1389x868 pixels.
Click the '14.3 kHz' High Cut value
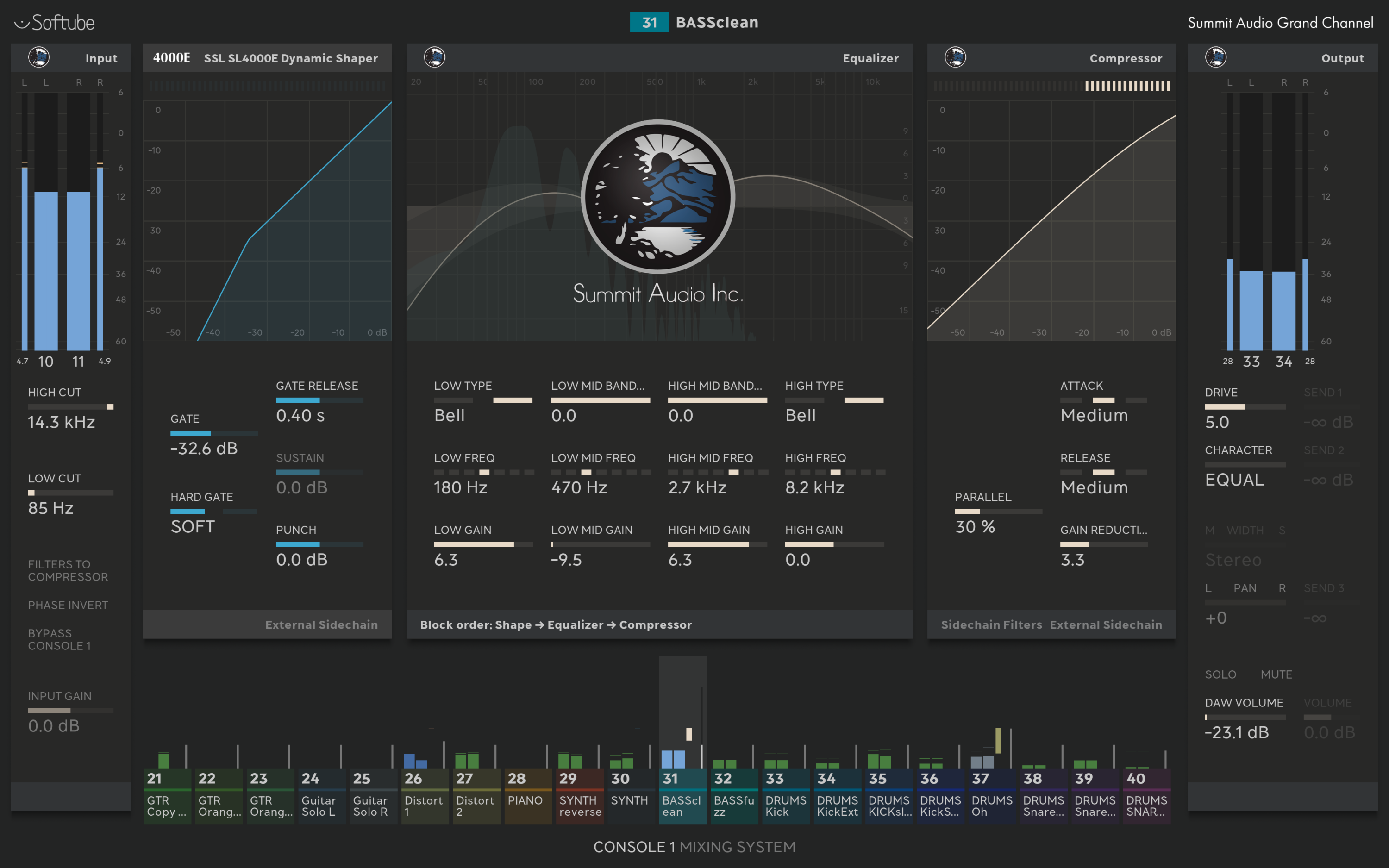62,423
